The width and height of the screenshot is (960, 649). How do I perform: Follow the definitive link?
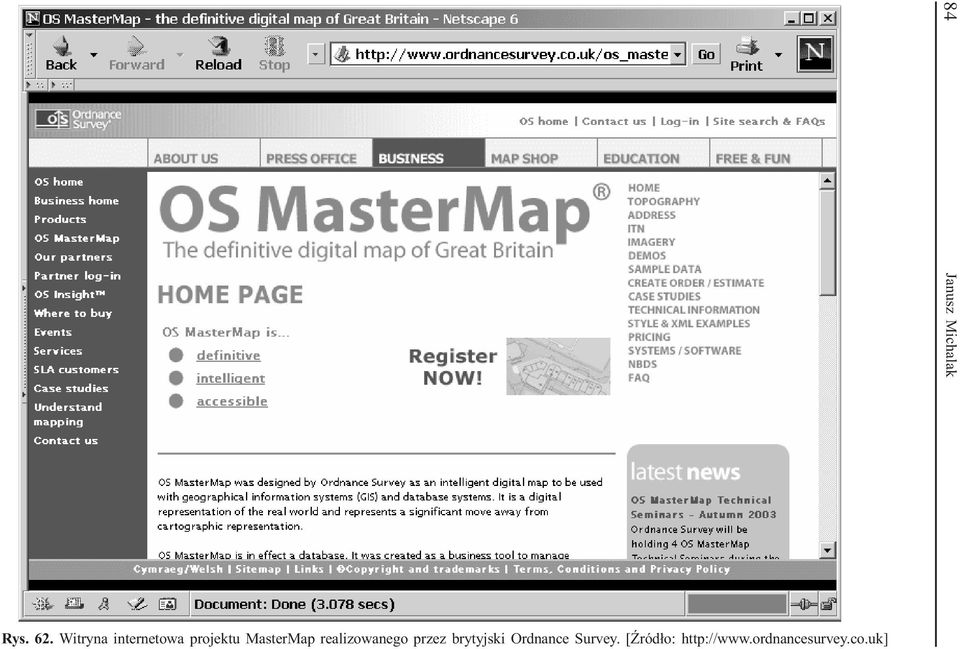pos(228,355)
